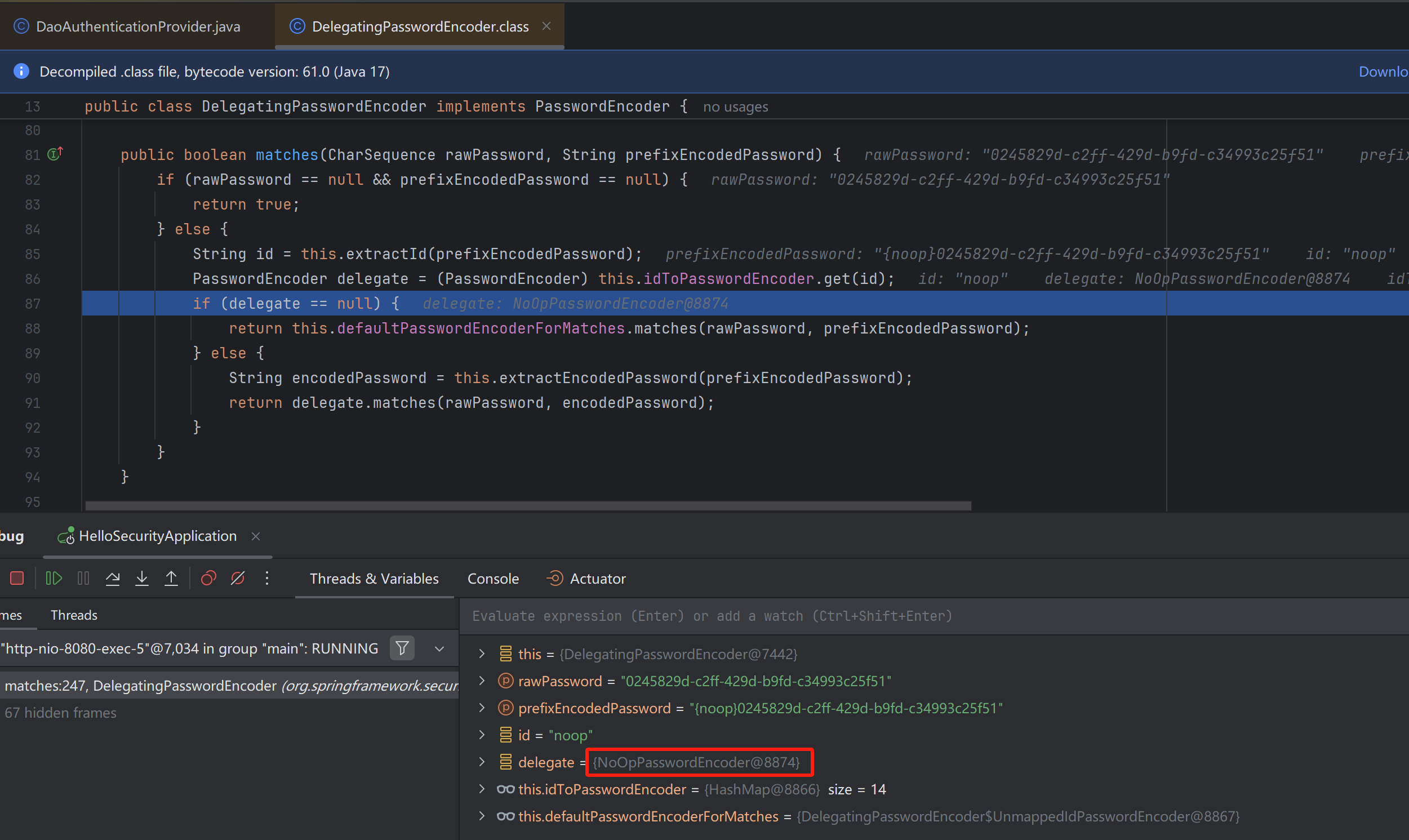Click the Step Into icon
This screenshot has height=840, width=1409.
(142, 578)
